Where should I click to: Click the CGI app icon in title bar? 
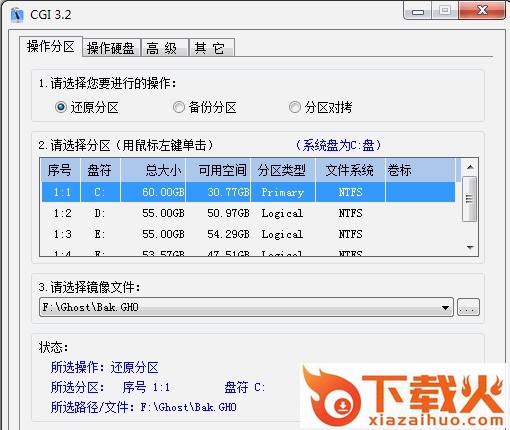17,15
